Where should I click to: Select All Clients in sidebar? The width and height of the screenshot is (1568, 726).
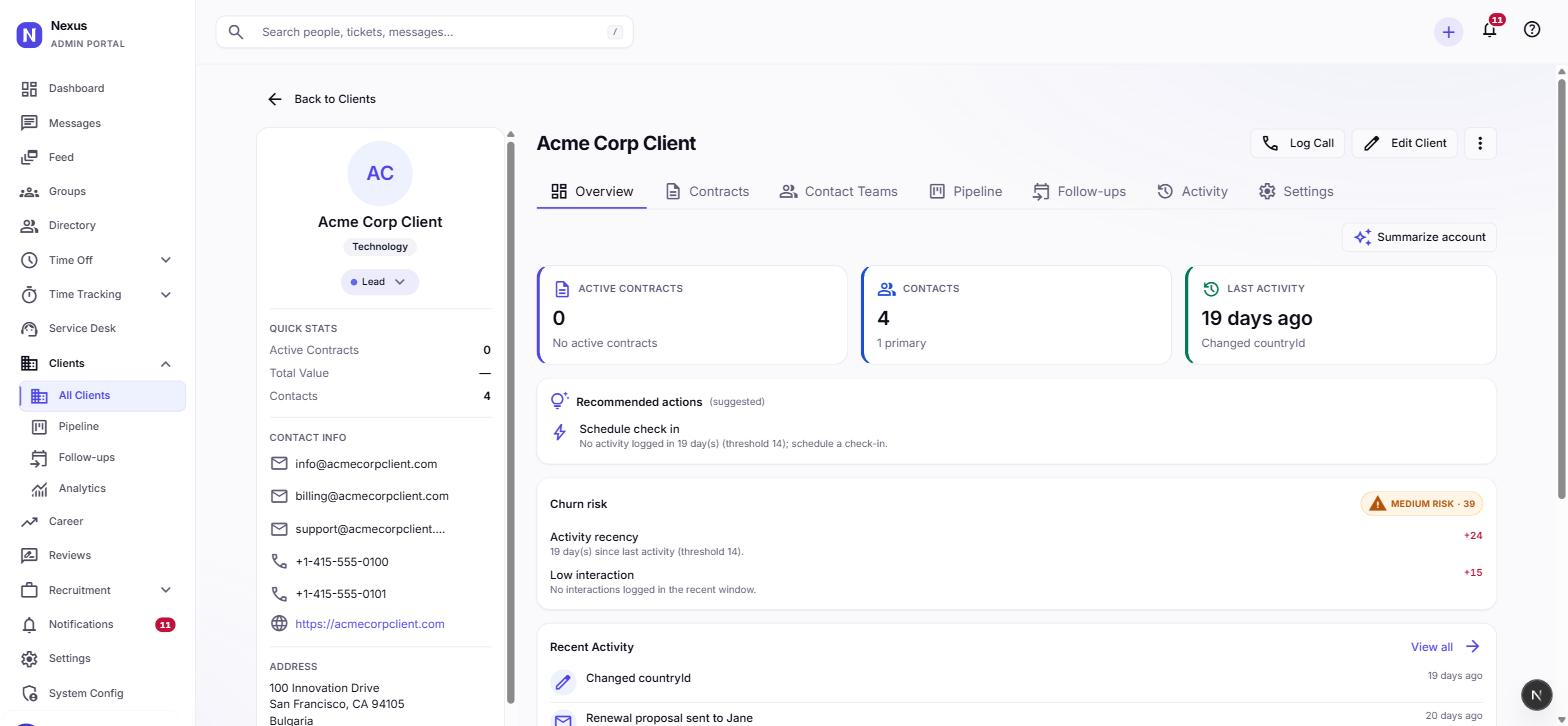pos(102,395)
